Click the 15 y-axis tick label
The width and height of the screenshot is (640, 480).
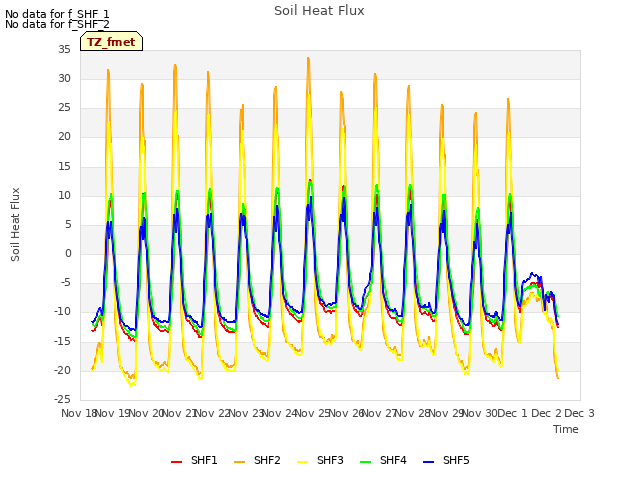[x=64, y=166]
